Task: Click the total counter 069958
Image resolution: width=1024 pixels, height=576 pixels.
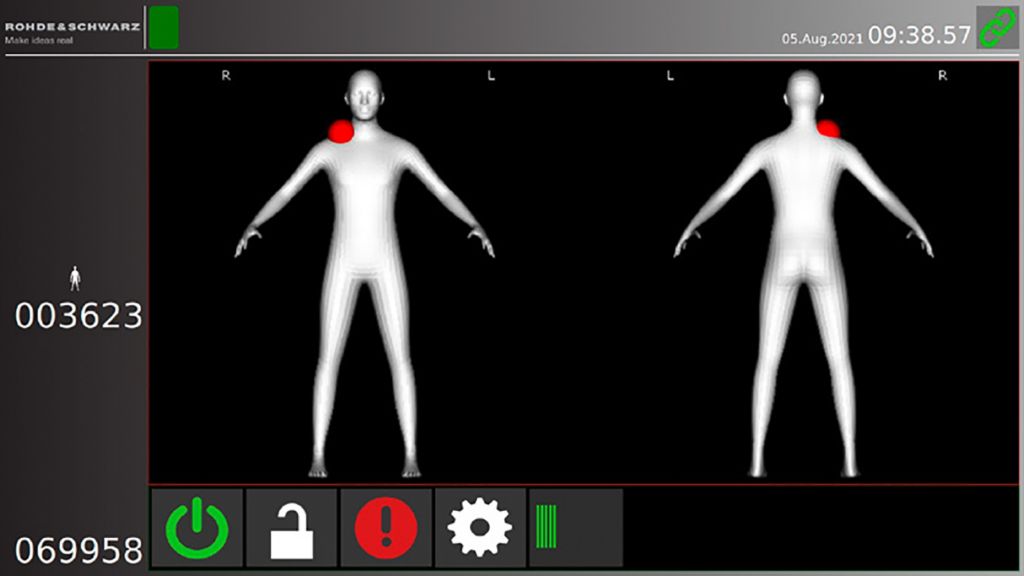Action: coord(78,550)
